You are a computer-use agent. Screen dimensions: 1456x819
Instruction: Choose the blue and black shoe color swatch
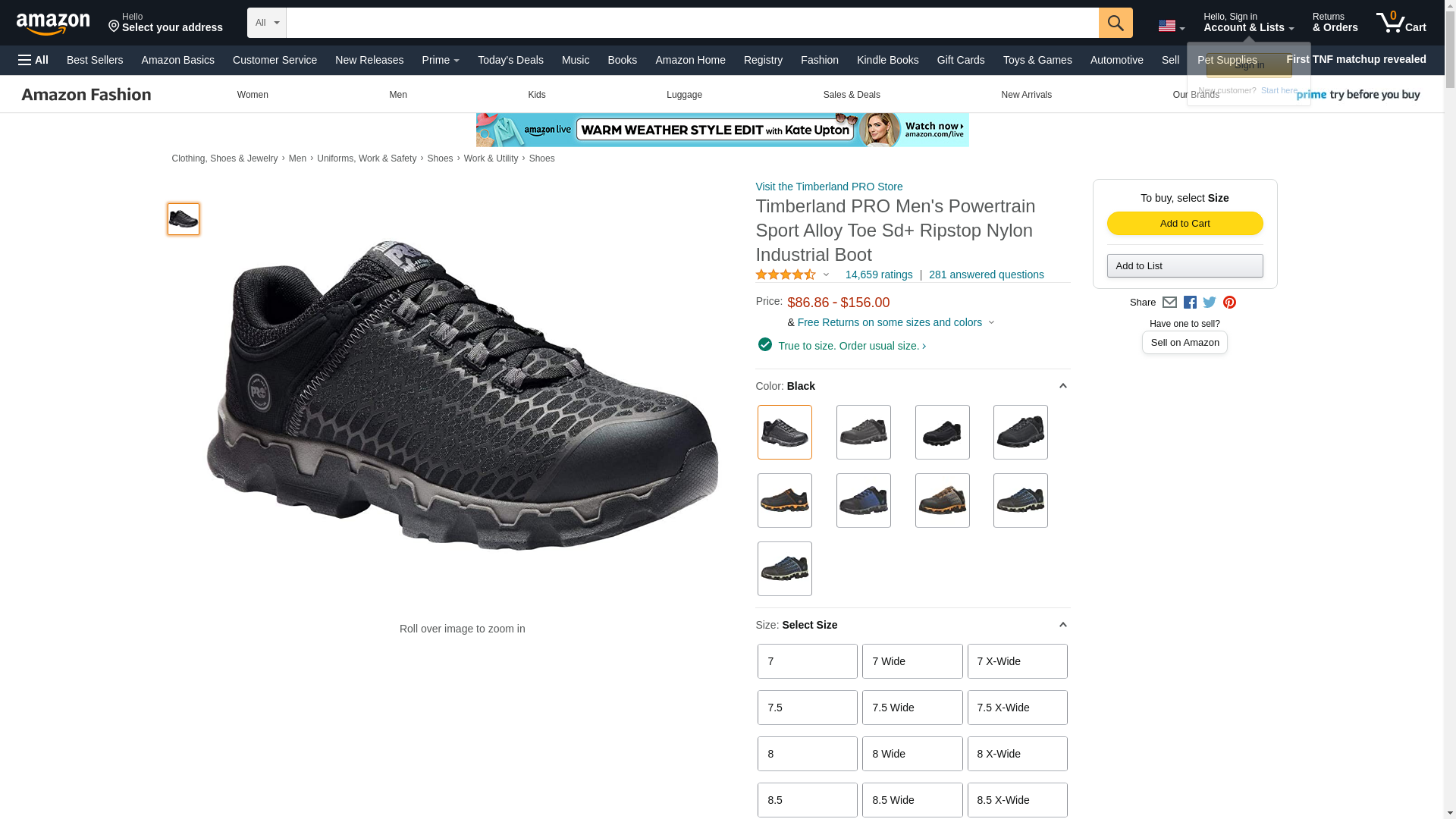[863, 500]
